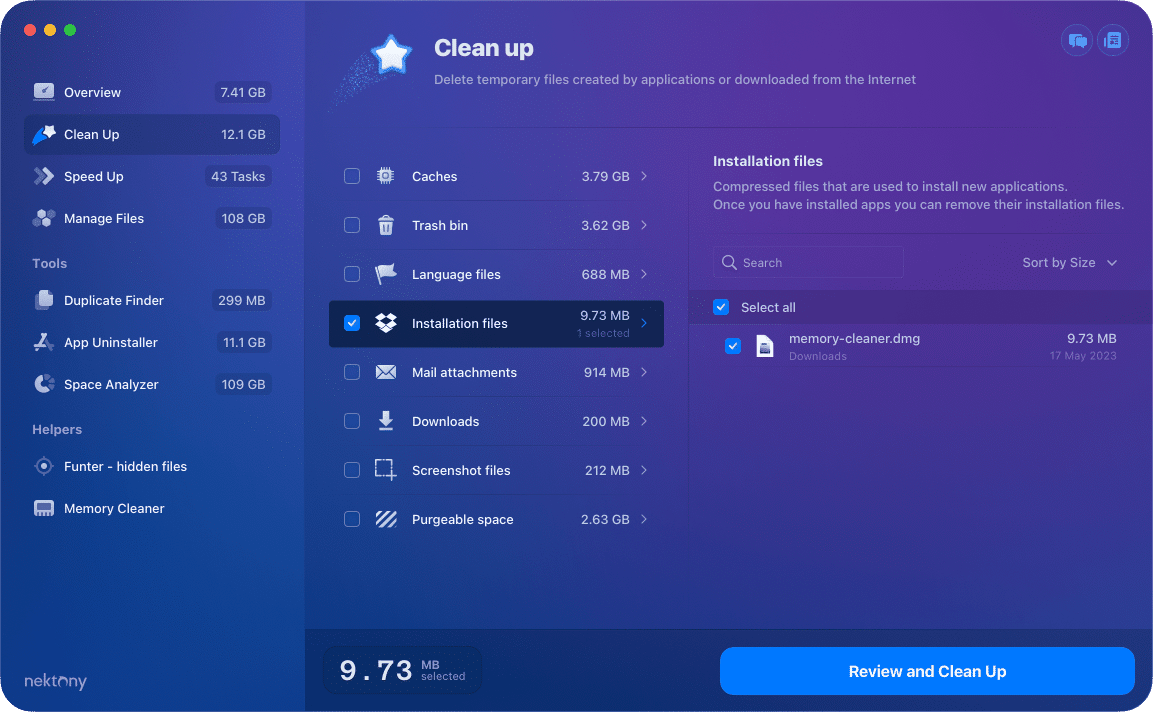Click the 12.1 GB Clean Up badge
Image resolution: width=1153 pixels, height=712 pixels.
243,135
